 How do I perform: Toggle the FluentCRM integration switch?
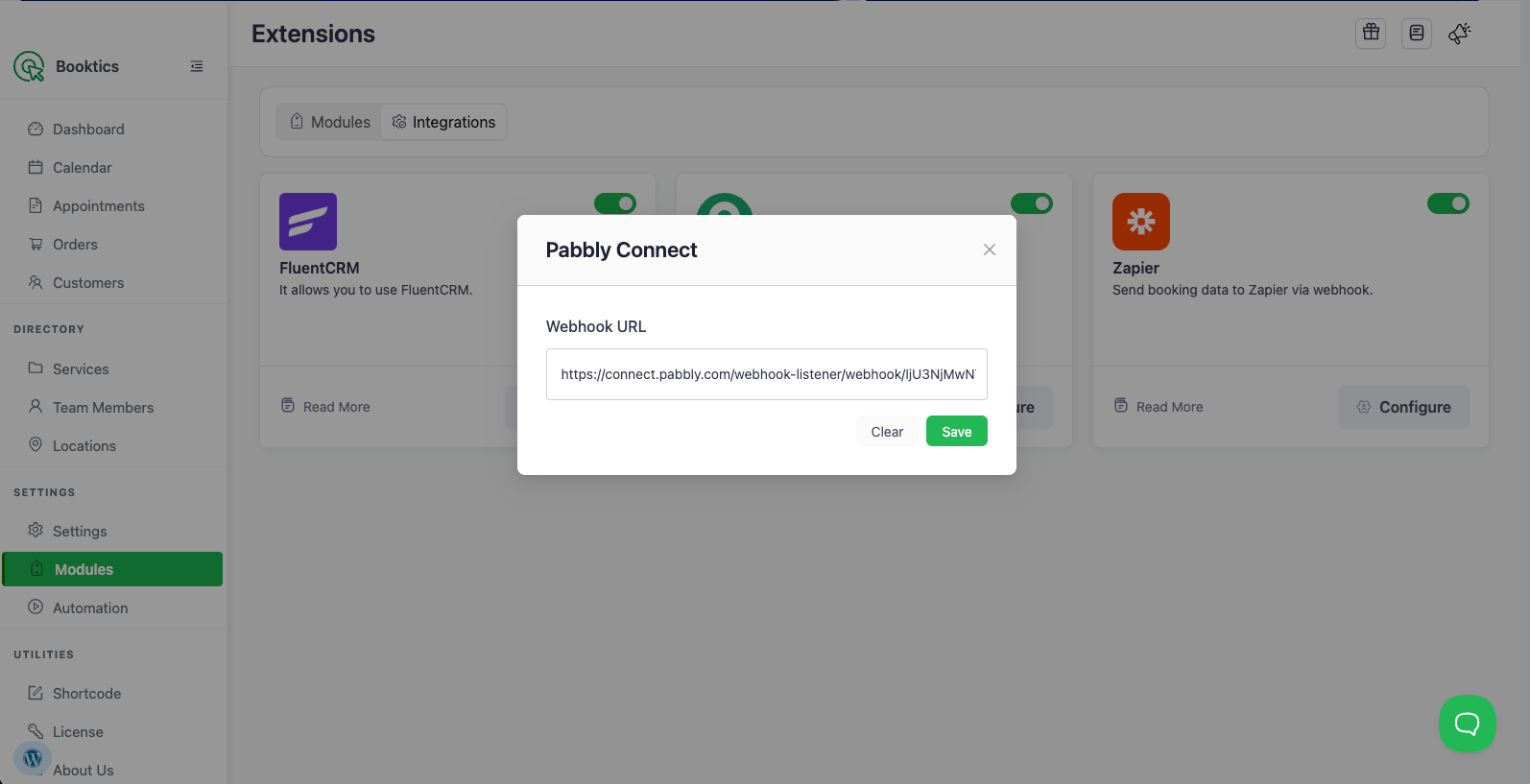[615, 203]
